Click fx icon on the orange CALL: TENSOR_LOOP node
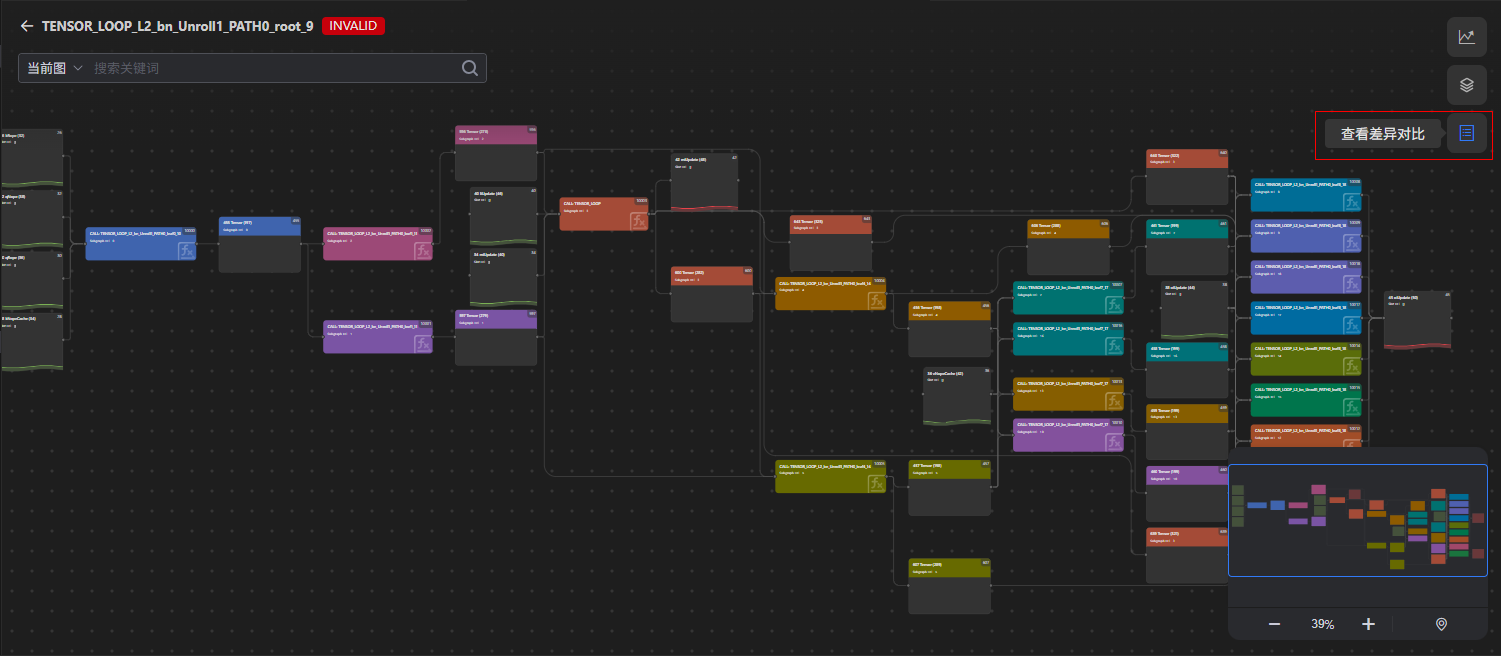 tap(639, 221)
